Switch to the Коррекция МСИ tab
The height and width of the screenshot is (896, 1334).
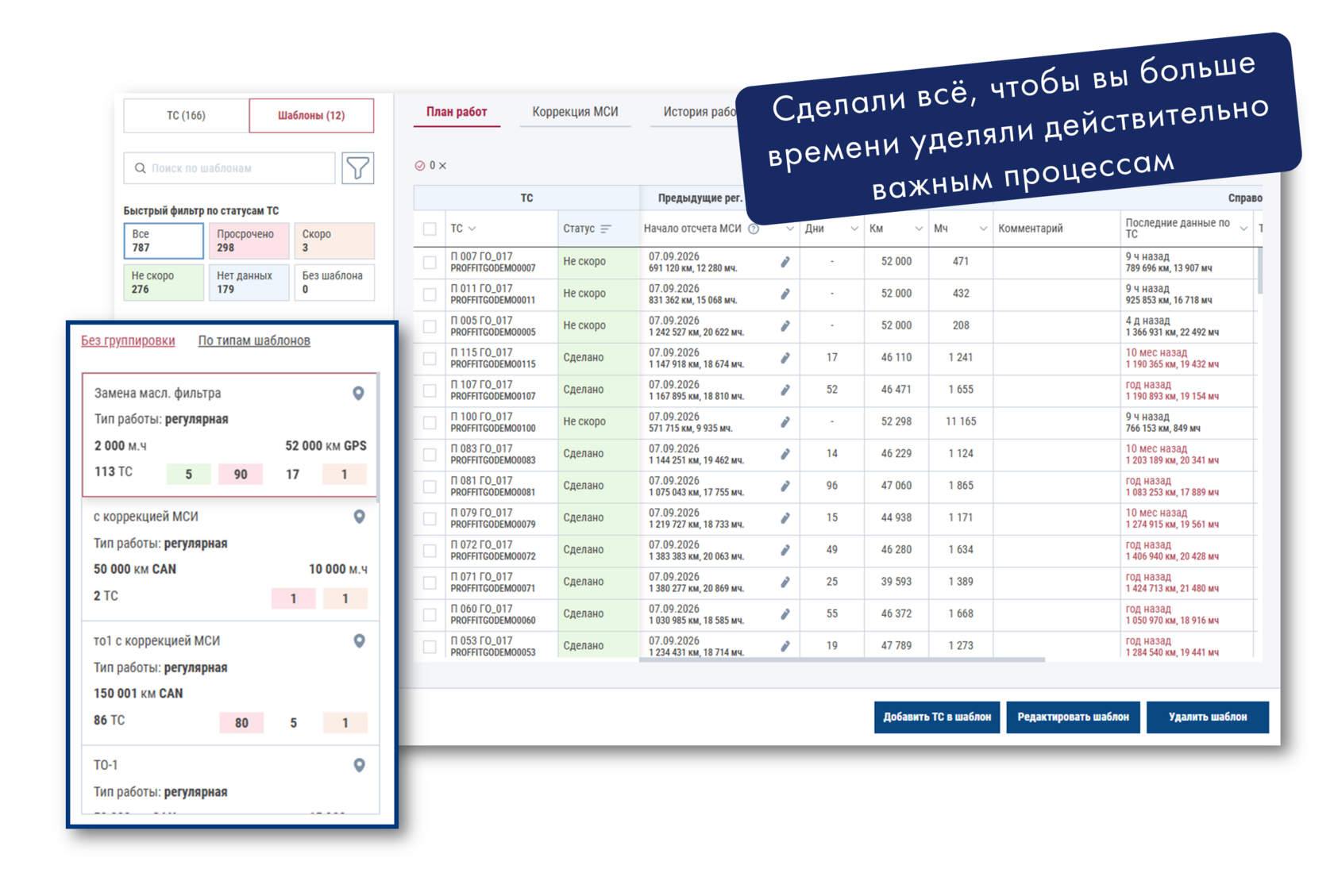(x=576, y=112)
